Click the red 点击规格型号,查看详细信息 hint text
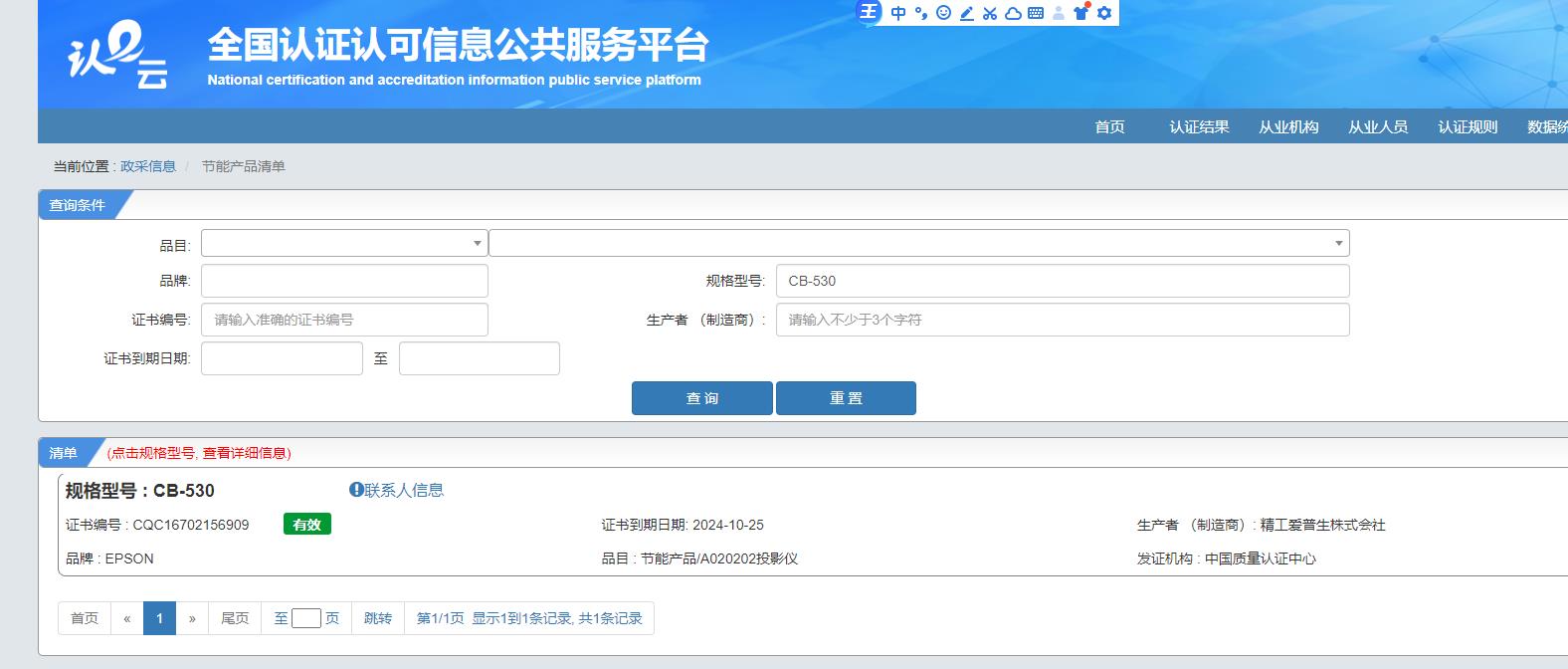 [199, 453]
